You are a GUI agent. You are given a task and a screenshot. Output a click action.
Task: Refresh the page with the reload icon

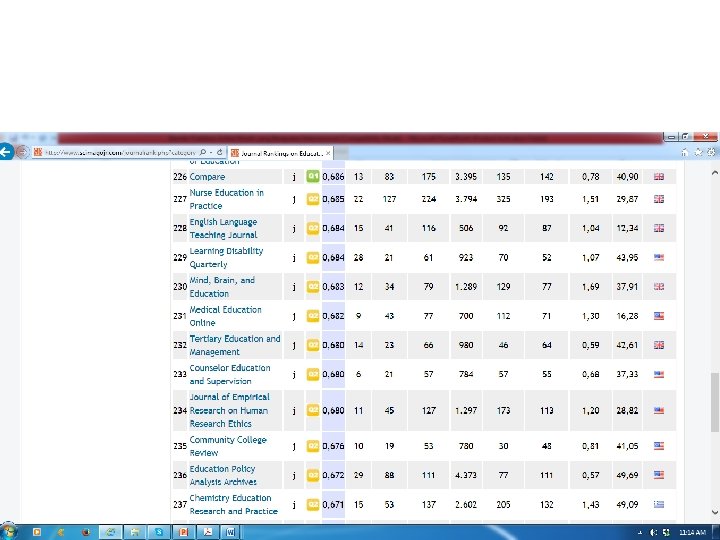219,152
